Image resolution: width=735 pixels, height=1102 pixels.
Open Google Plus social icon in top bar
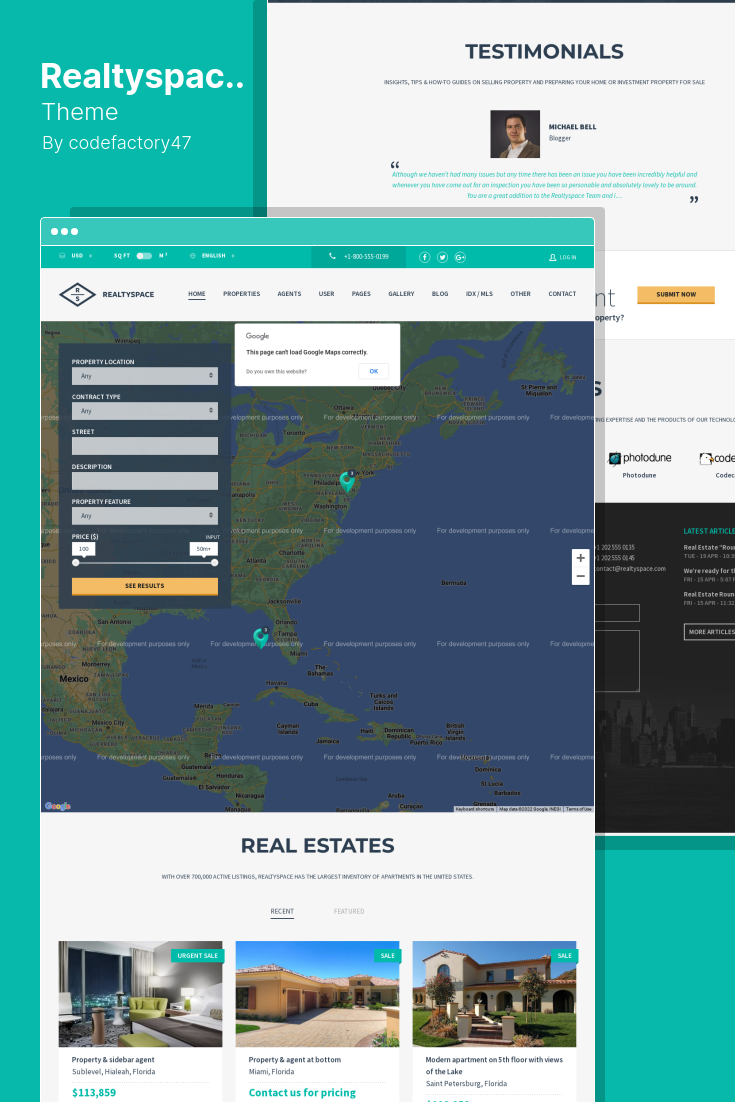click(x=460, y=257)
